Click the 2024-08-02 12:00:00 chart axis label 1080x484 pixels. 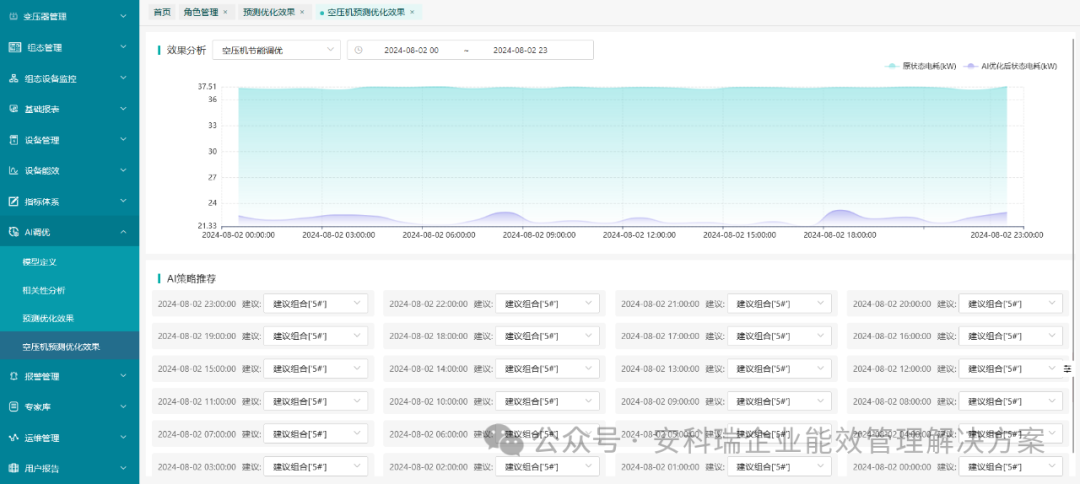[x=638, y=235]
